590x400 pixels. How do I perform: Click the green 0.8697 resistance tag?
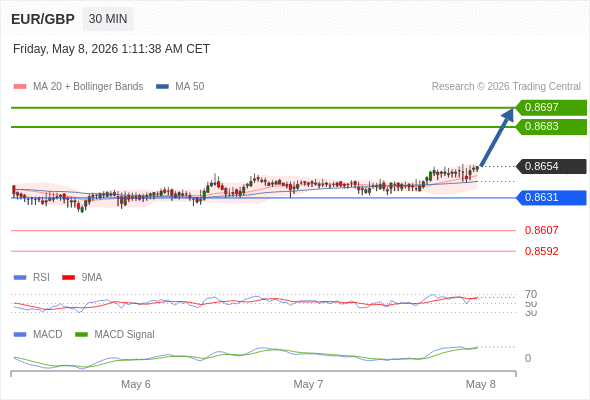click(x=551, y=108)
